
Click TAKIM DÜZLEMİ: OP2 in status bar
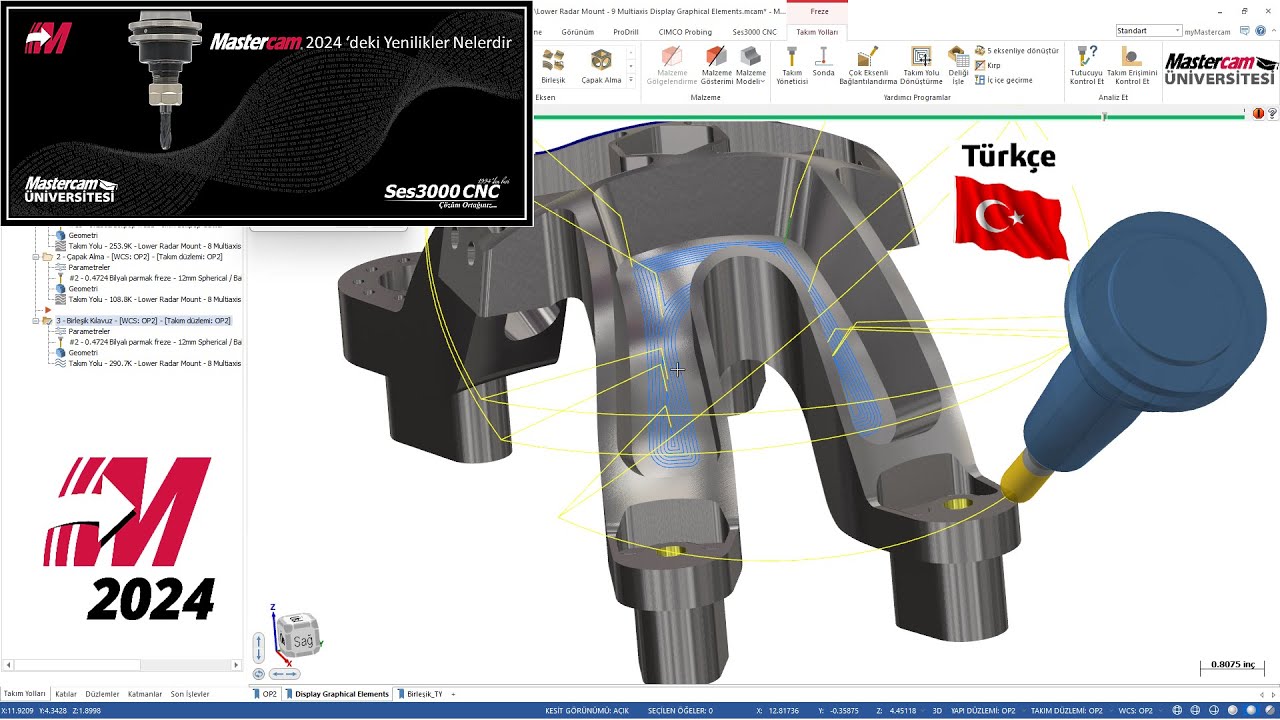point(1066,711)
